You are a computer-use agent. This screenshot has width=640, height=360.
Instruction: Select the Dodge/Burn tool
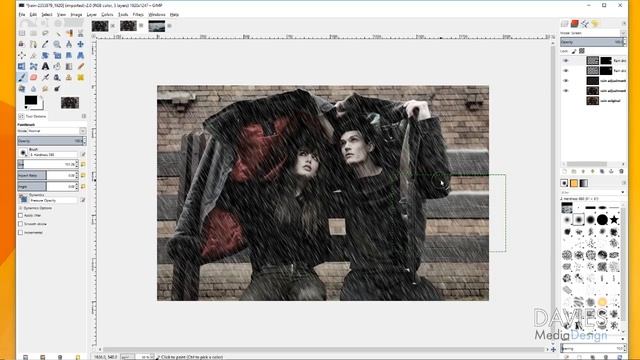pos(57,88)
